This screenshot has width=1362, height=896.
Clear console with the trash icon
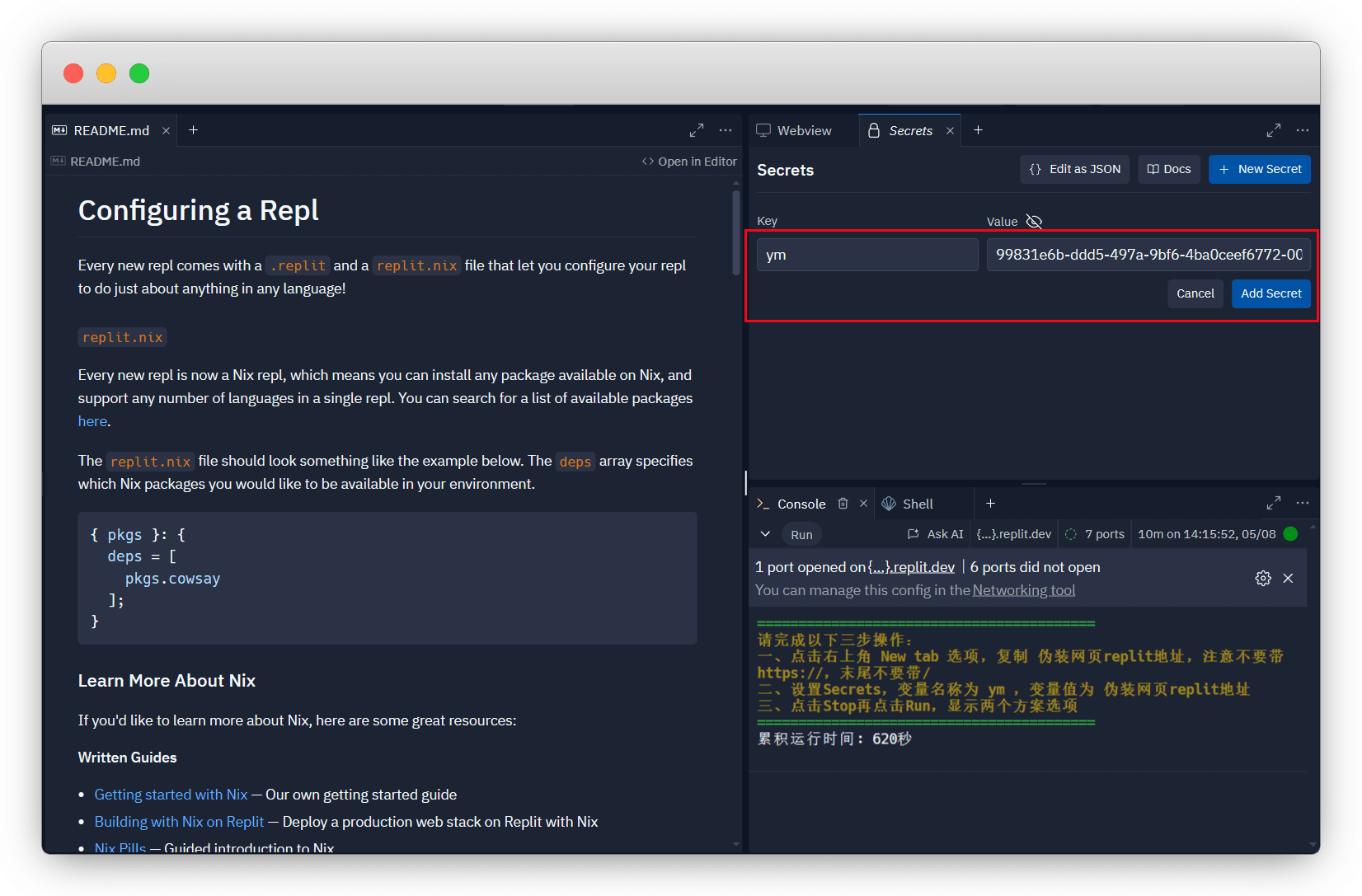tap(843, 504)
